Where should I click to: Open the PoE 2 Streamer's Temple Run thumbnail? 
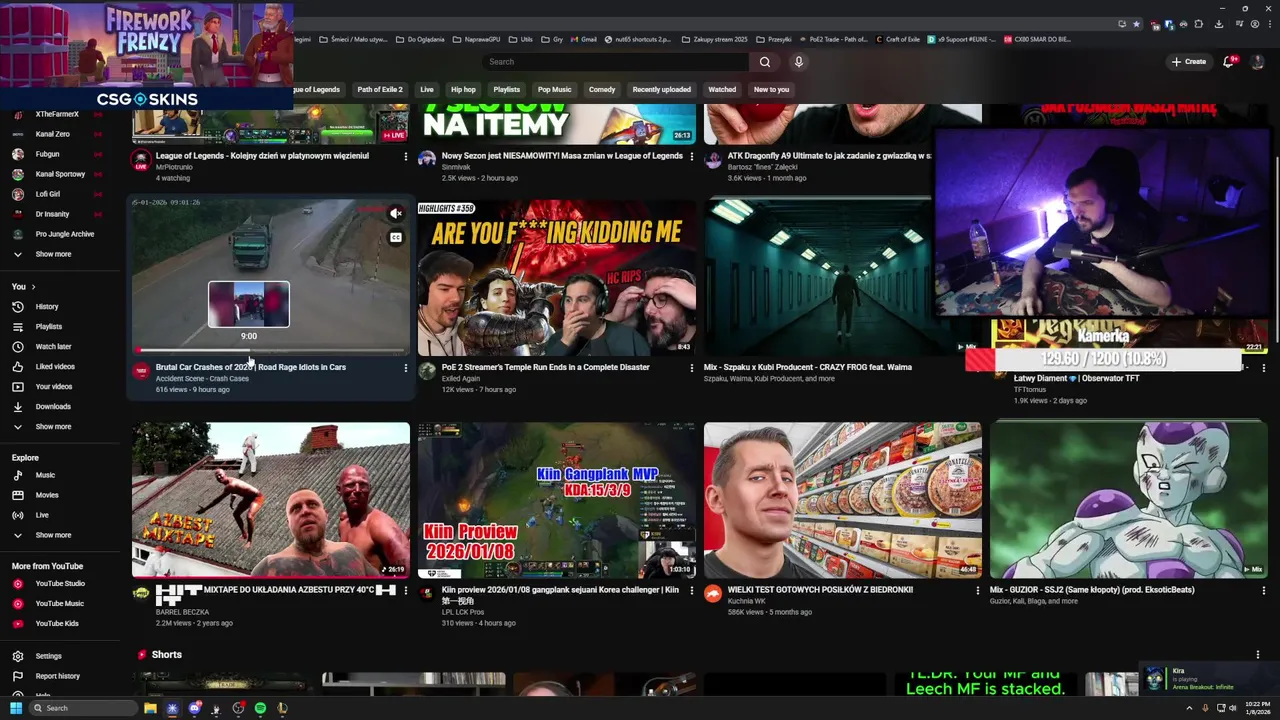pos(557,277)
